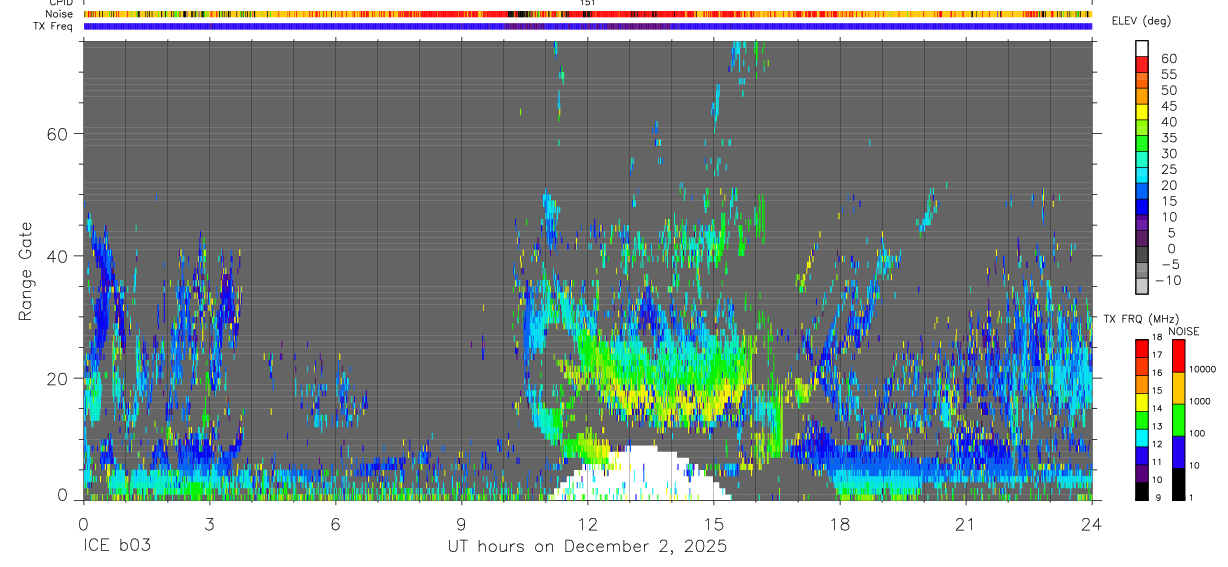Click the "3" UT hour axis tick
Image resolution: width=1228 pixels, height=567 pixels.
[x=209, y=524]
